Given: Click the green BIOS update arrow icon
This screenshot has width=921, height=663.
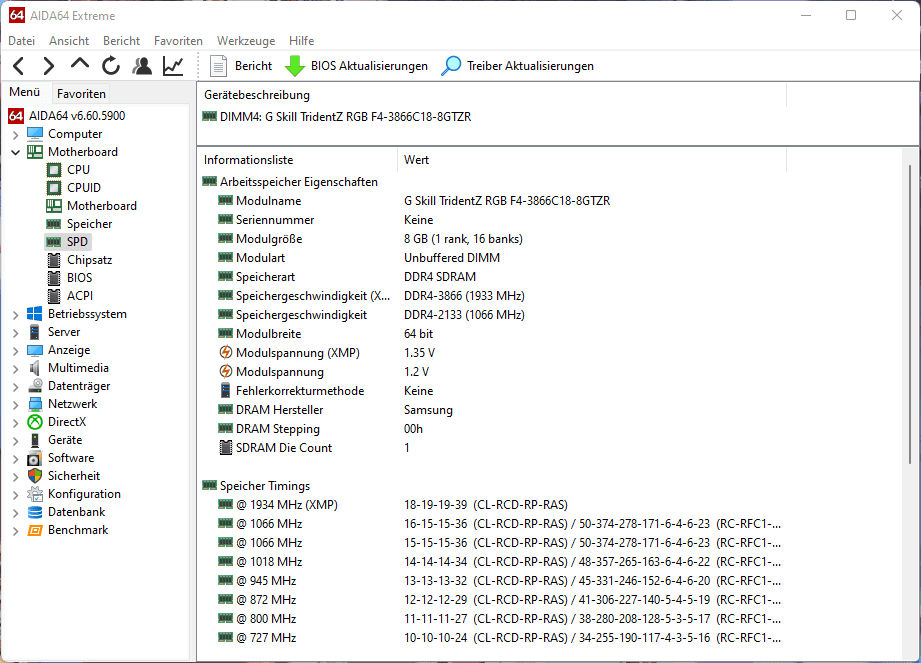Looking at the screenshot, I should click(294, 66).
